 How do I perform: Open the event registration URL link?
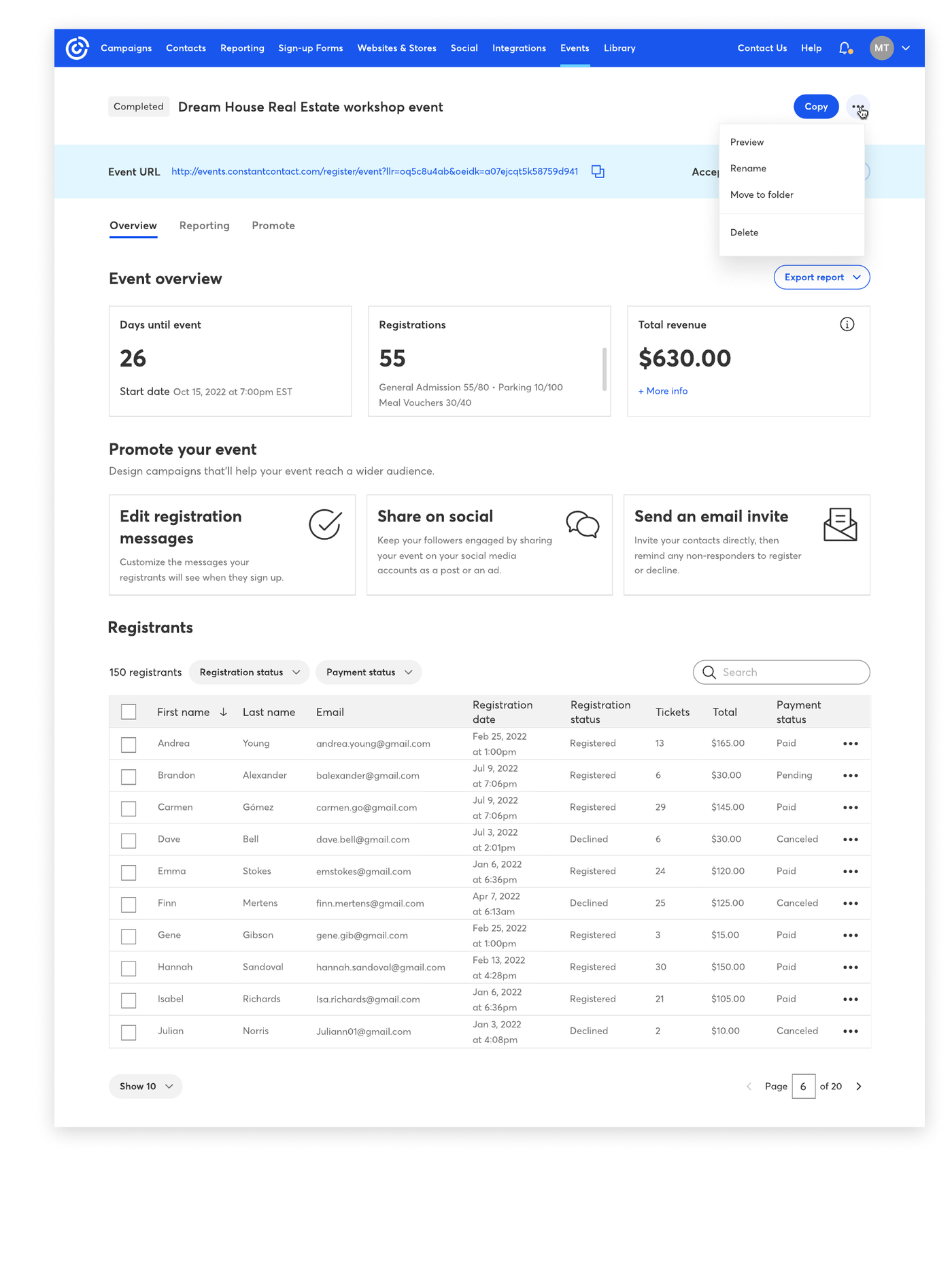pyautogui.click(x=375, y=171)
